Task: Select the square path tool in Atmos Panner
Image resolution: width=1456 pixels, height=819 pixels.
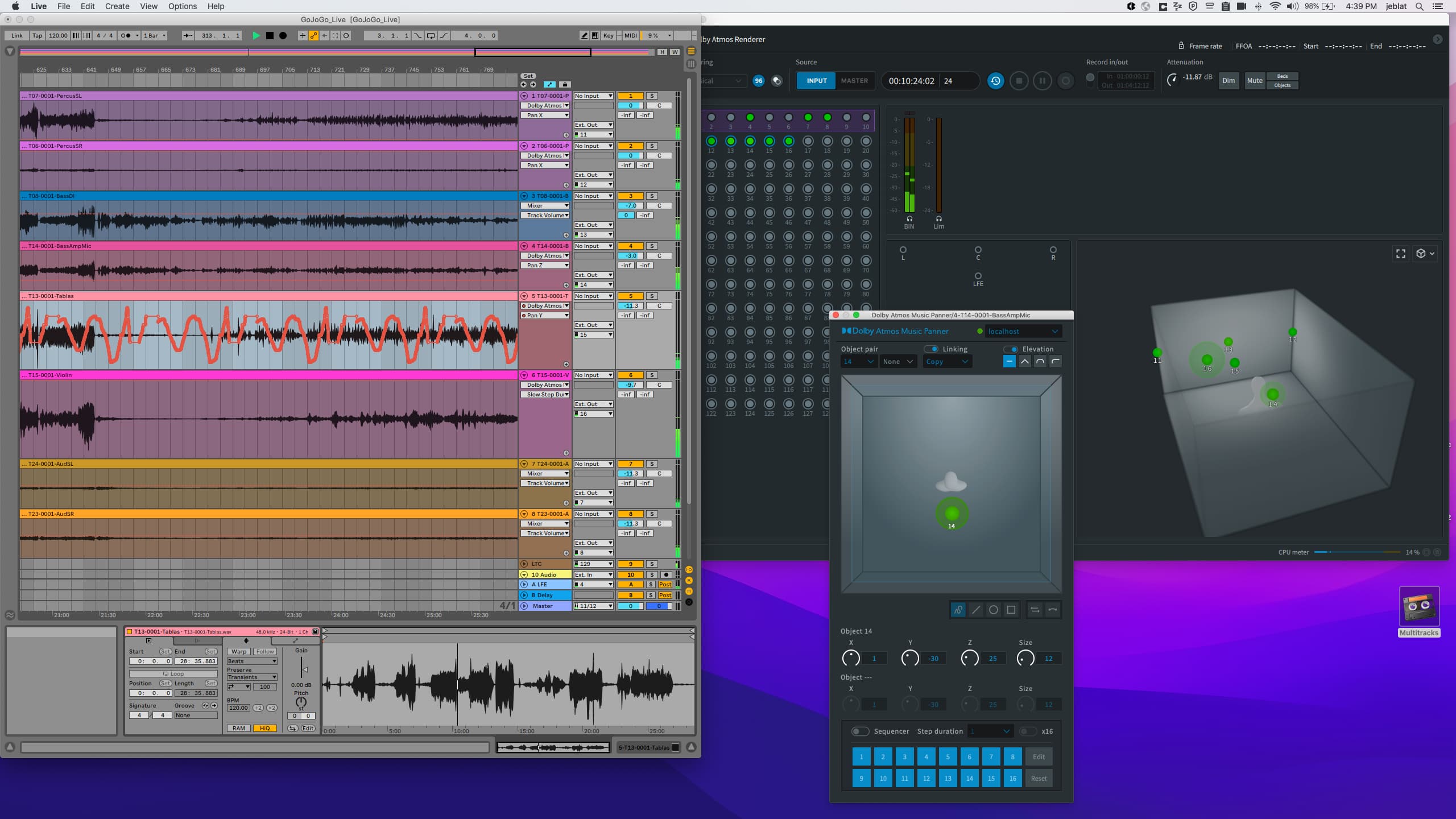Action: point(1011,609)
